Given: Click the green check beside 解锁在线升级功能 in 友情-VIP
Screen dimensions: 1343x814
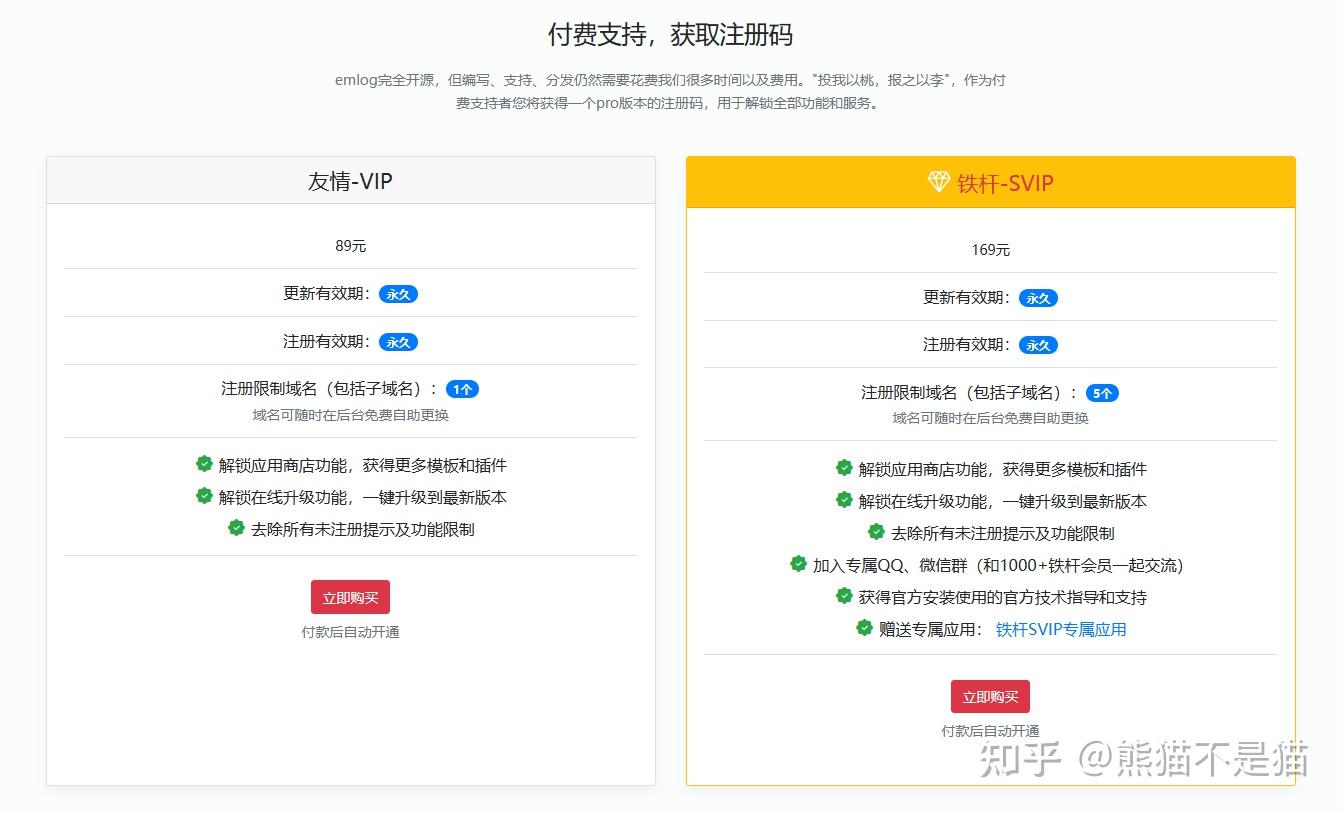Looking at the screenshot, I should (x=205, y=498).
